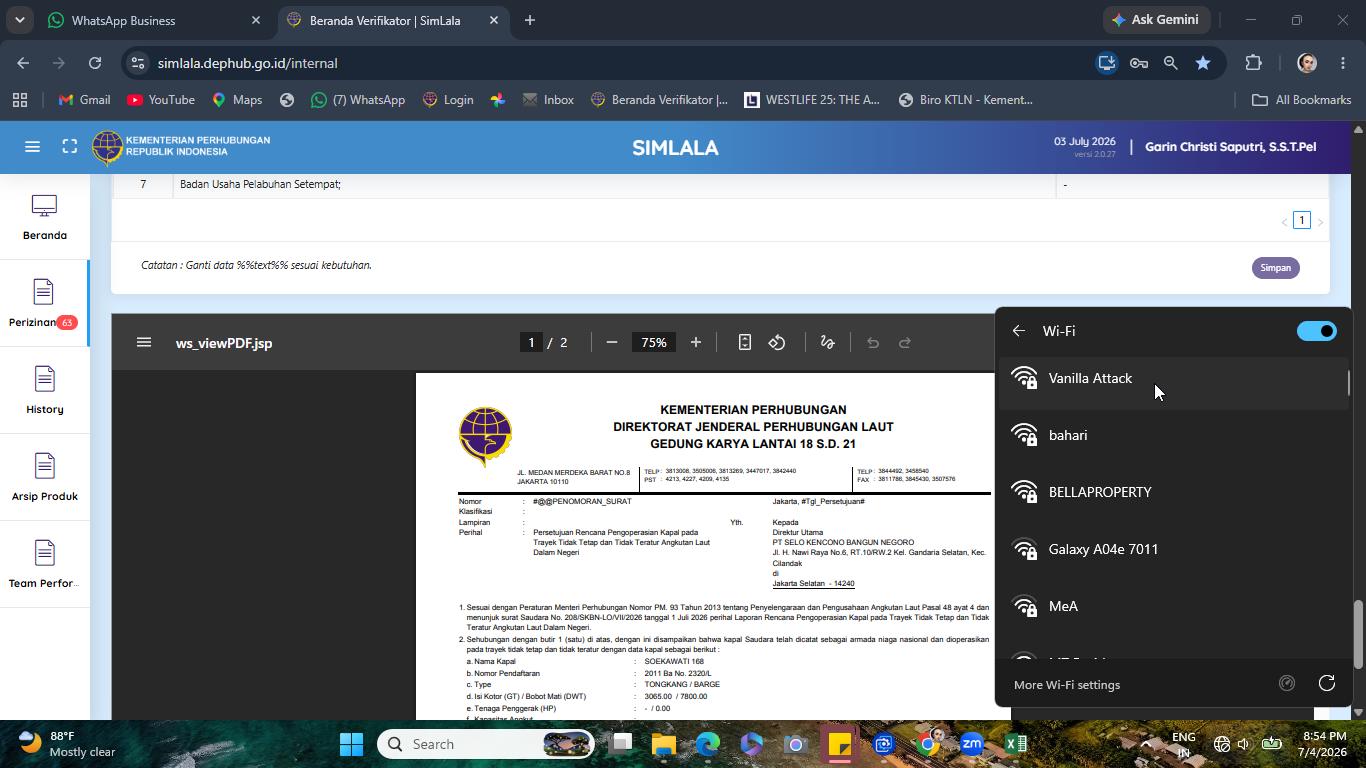Show hidden system tray icons
Screen dimensions: 1366x768
pyautogui.click(x=1147, y=744)
